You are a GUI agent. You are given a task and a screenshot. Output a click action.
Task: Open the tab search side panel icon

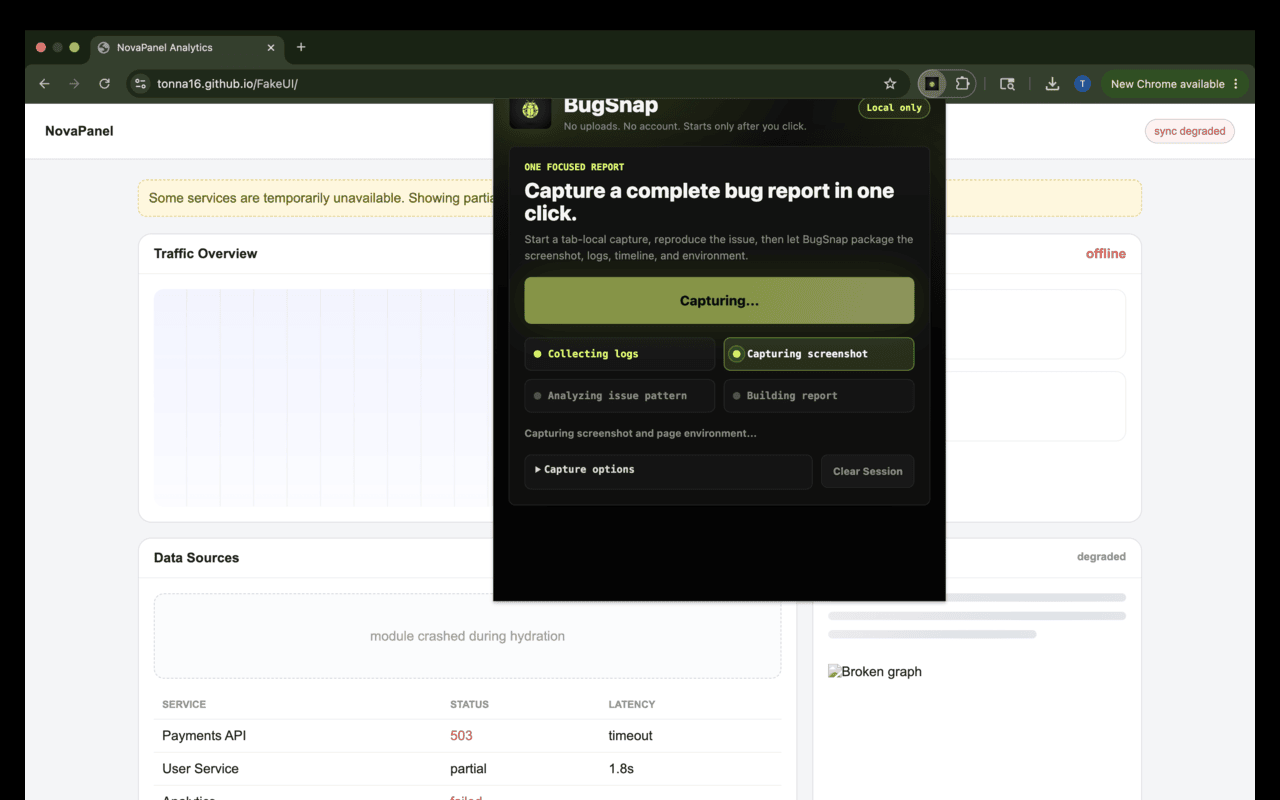(1007, 84)
